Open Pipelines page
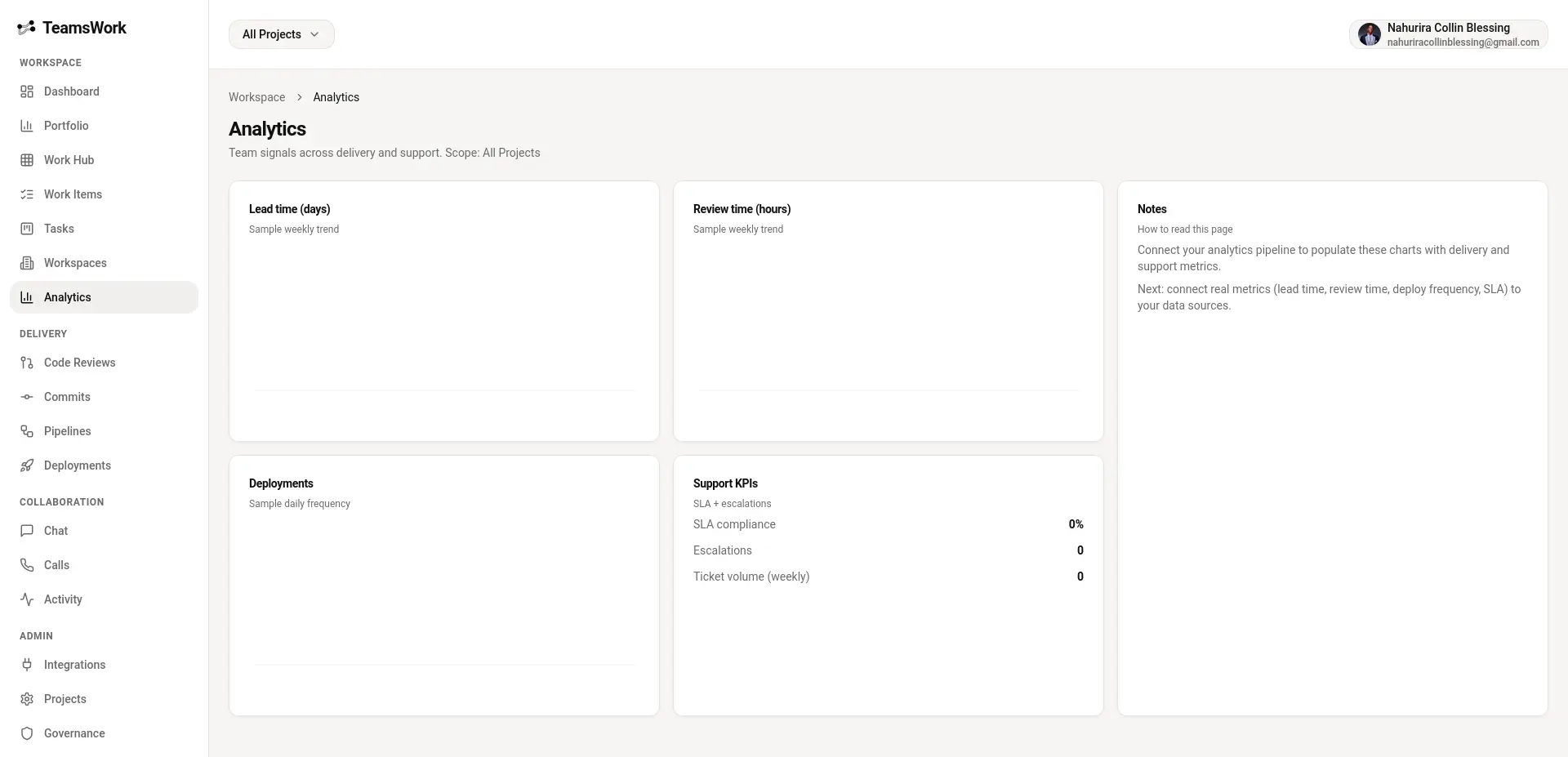The width and height of the screenshot is (1568, 757). (x=104, y=431)
